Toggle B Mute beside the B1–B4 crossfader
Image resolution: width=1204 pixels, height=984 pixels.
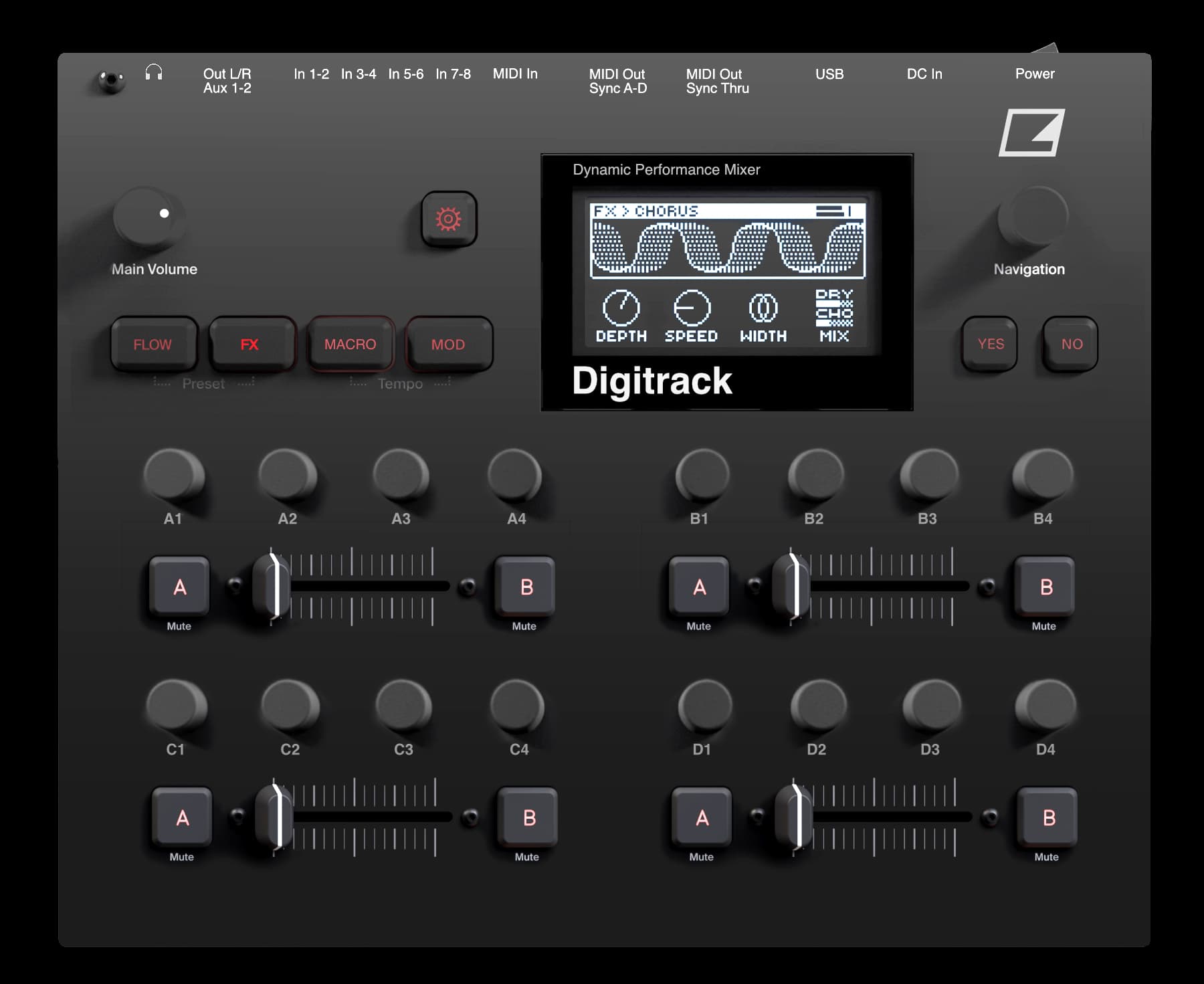click(x=1045, y=586)
